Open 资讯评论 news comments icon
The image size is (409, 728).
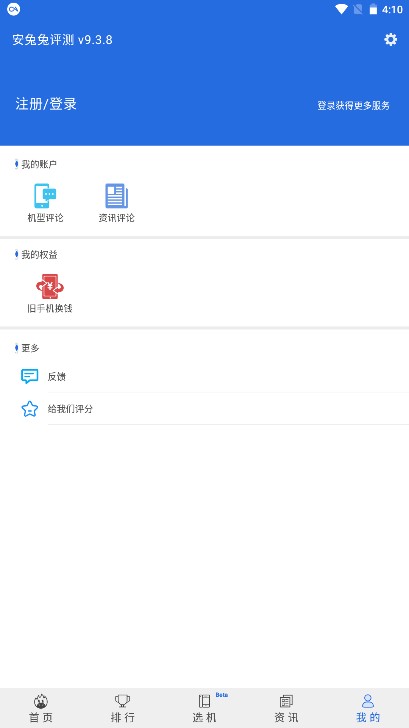click(117, 196)
